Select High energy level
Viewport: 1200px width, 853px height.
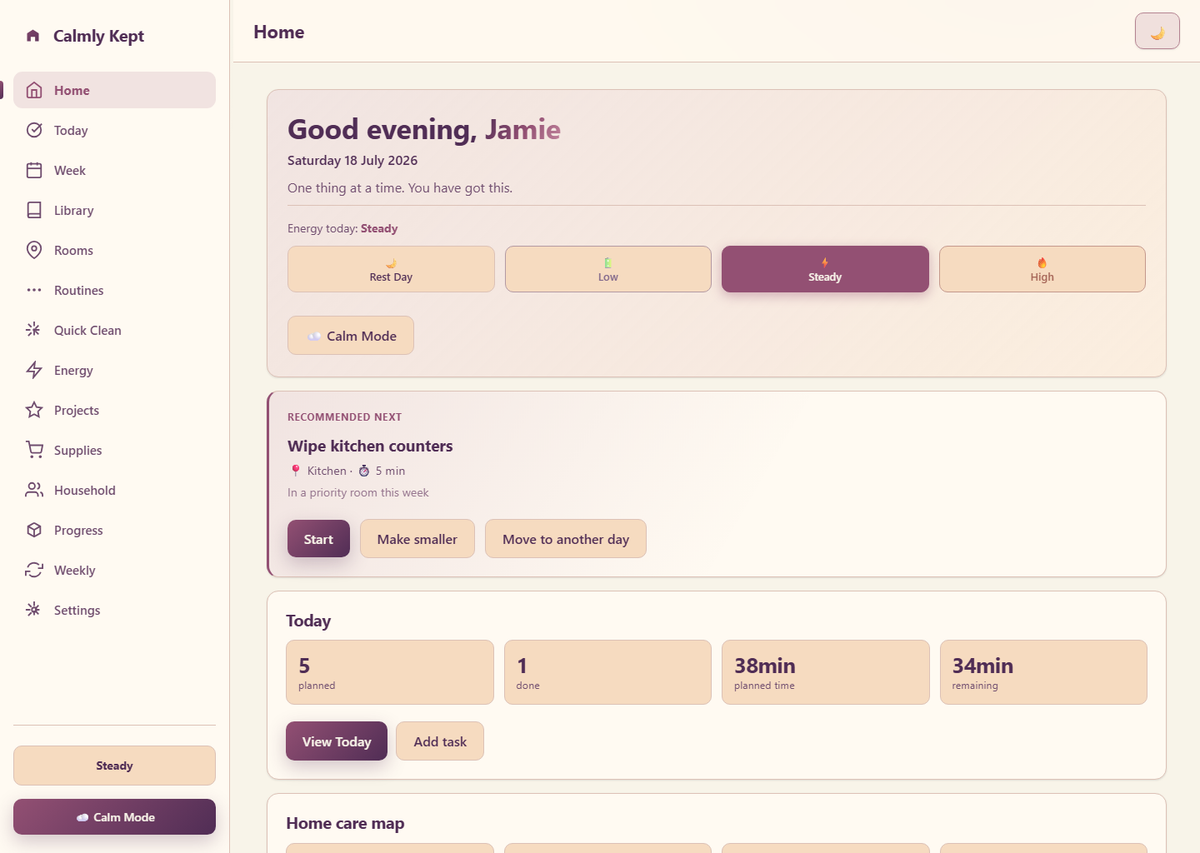point(1042,269)
